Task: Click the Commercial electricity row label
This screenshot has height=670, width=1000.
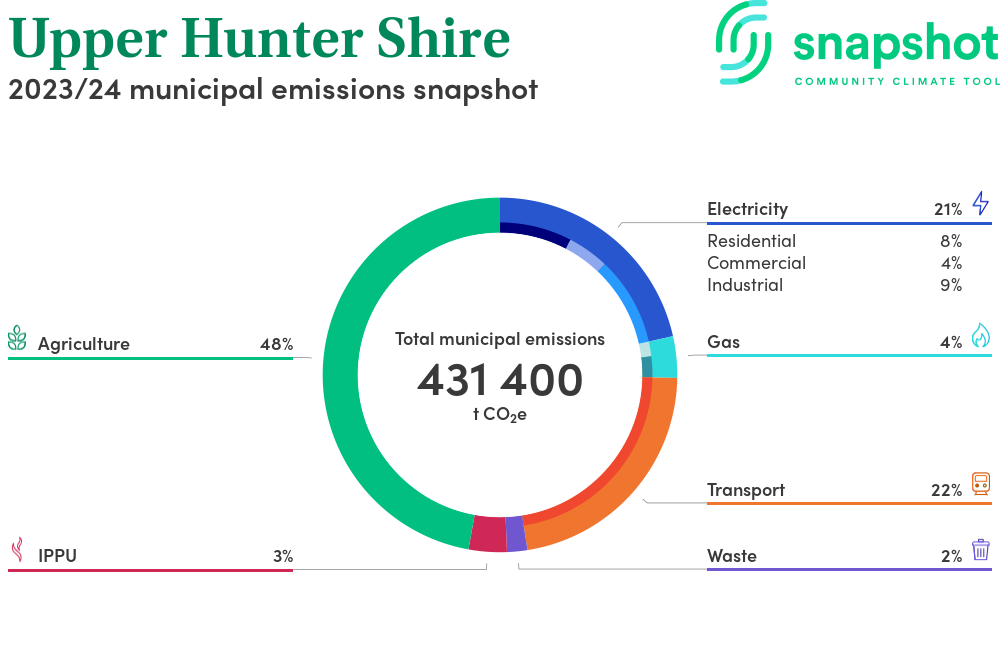Action: point(756,263)
